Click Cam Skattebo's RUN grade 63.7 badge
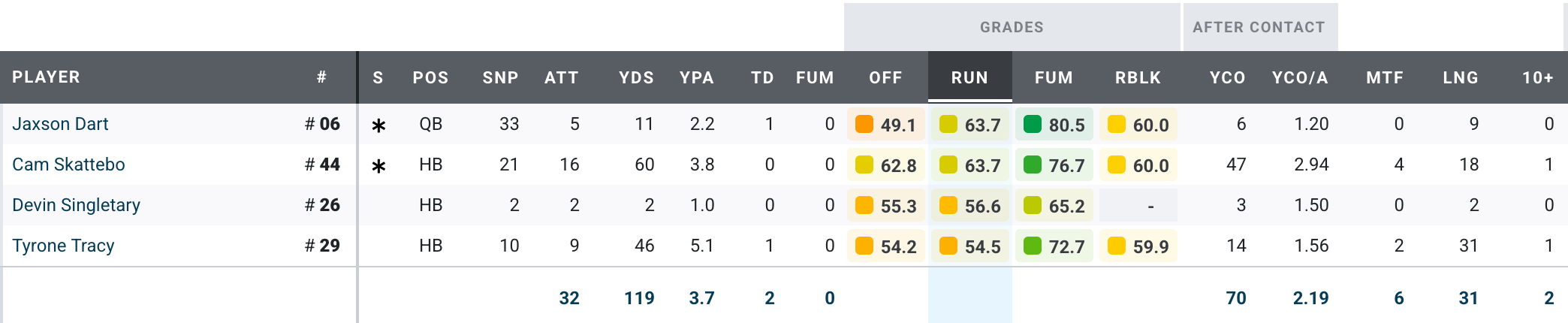Image resolution: width=1568 pixels, height=323 pixels. click(x=969, y=165)
